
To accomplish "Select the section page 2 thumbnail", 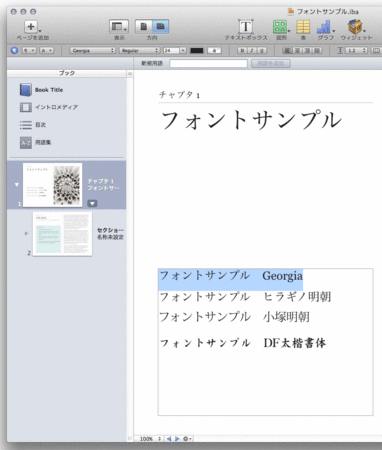I will [x=62, y=234].
